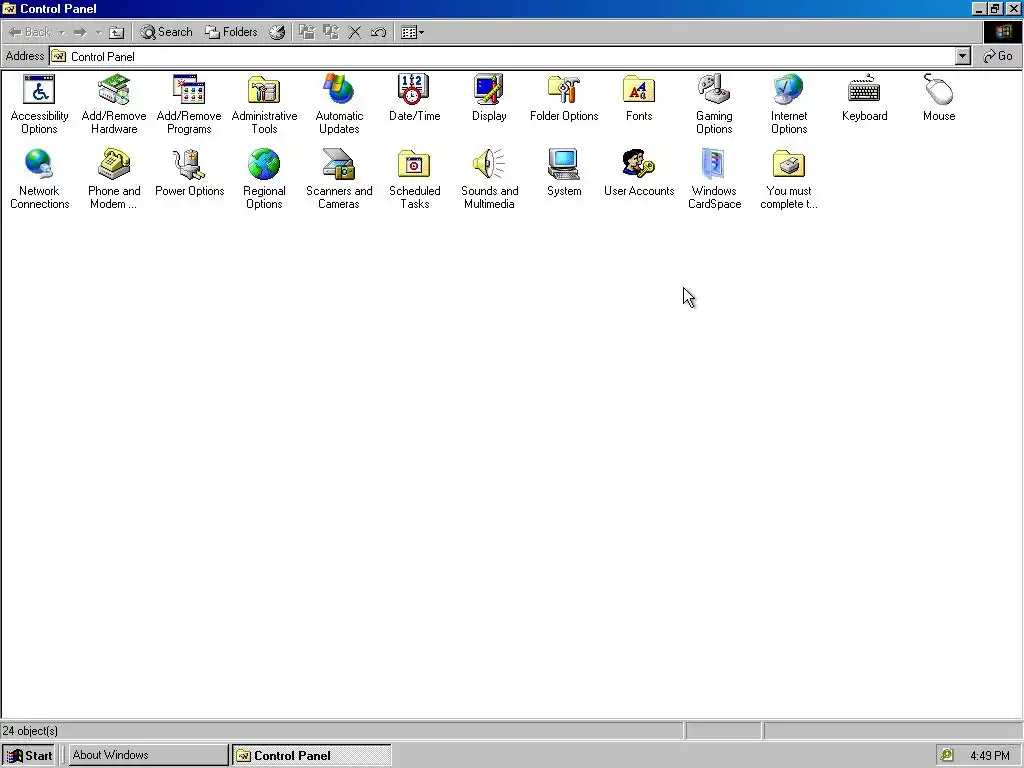Click the Back toolbar button
This screenshot has width=1024, height=768.
[29, 32]
